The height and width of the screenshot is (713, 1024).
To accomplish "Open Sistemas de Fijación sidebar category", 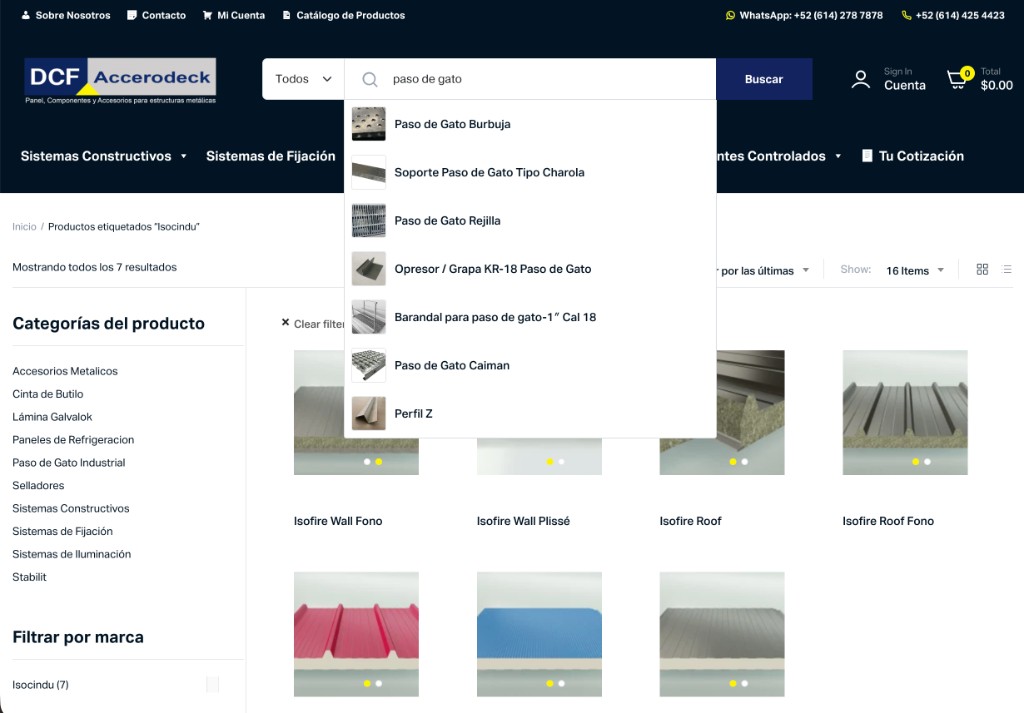I will tap(62, 531).
